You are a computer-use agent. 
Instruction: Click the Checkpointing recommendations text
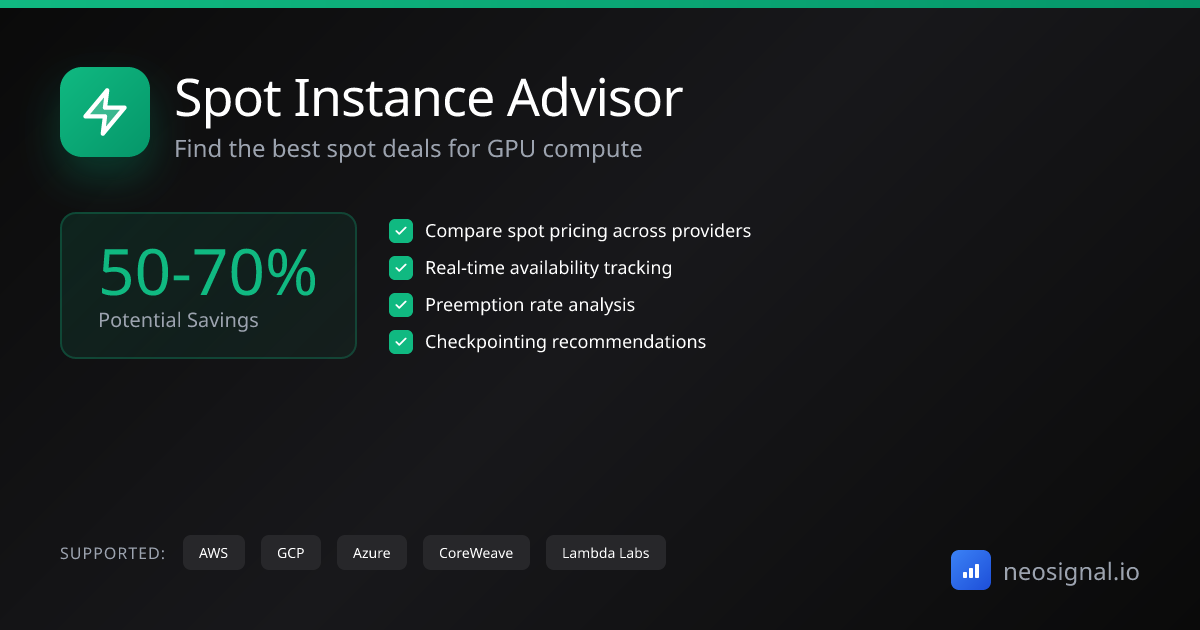[x=565, y=342]
